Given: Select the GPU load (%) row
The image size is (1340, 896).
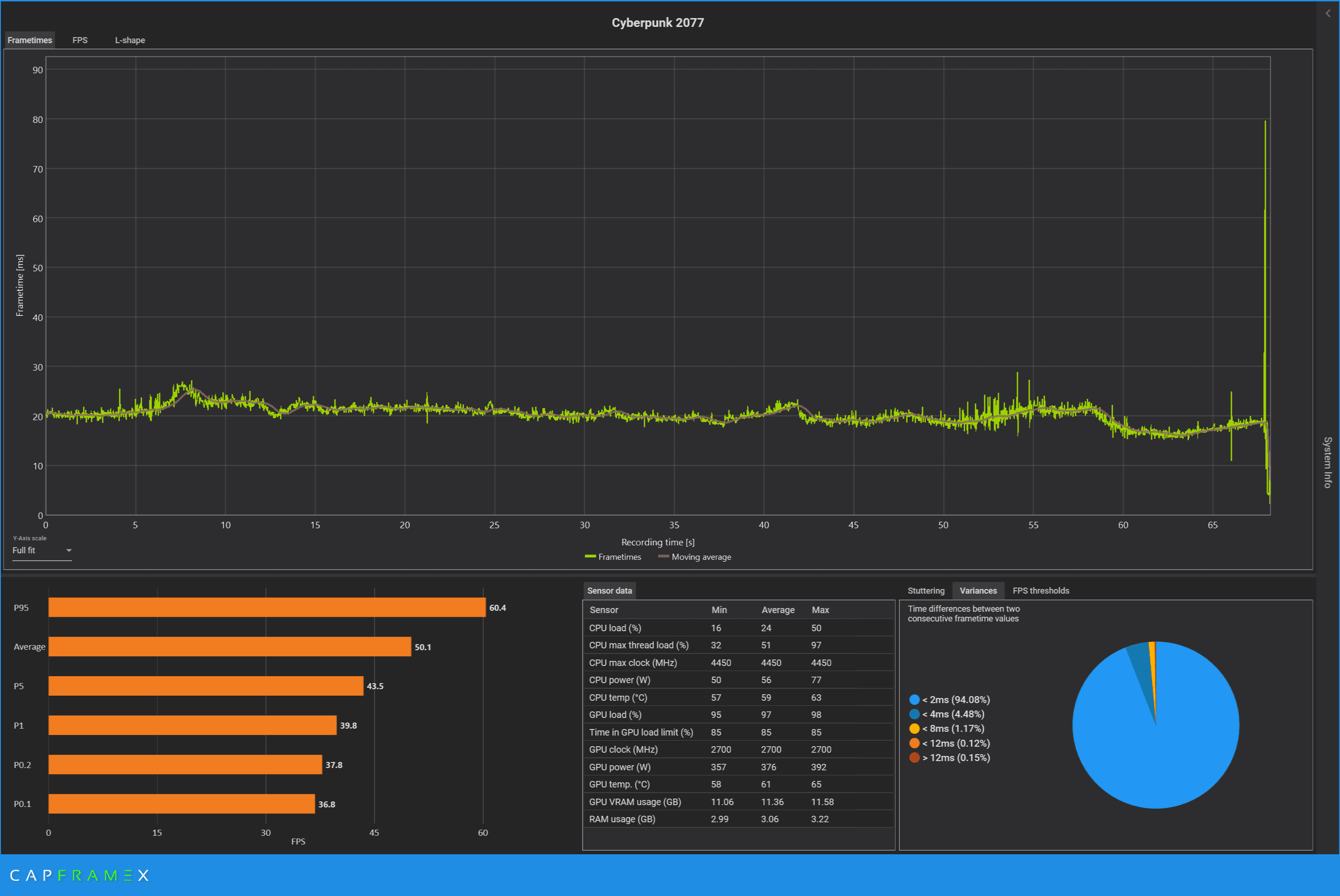Looking at the screenshot, I should 738,715.
